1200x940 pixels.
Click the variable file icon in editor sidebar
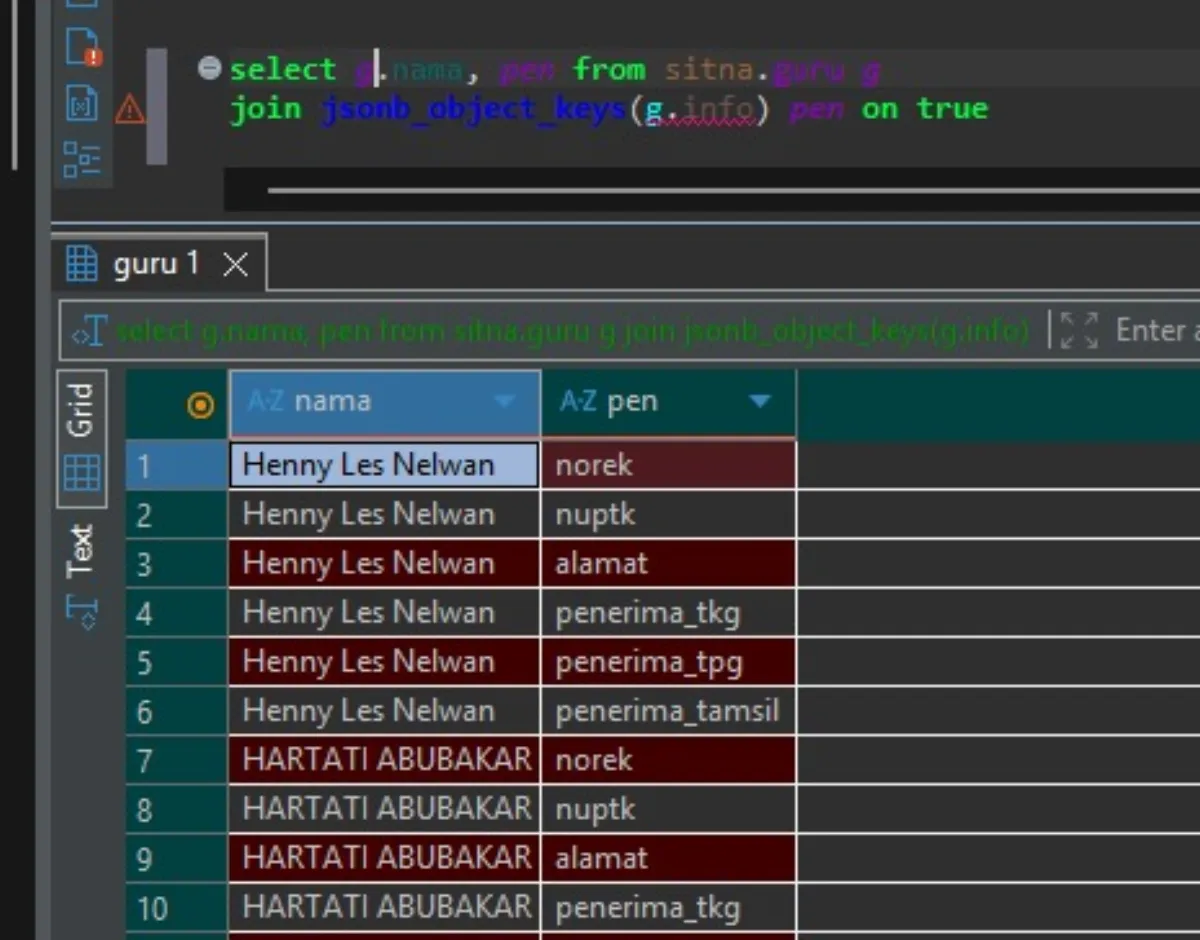pyautogui.click(x=82, y=103)
